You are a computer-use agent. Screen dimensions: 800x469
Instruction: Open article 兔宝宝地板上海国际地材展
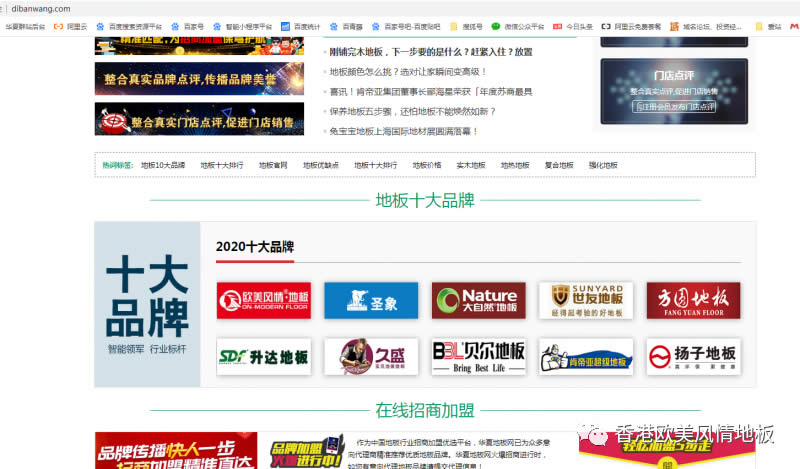pos(404,132)
